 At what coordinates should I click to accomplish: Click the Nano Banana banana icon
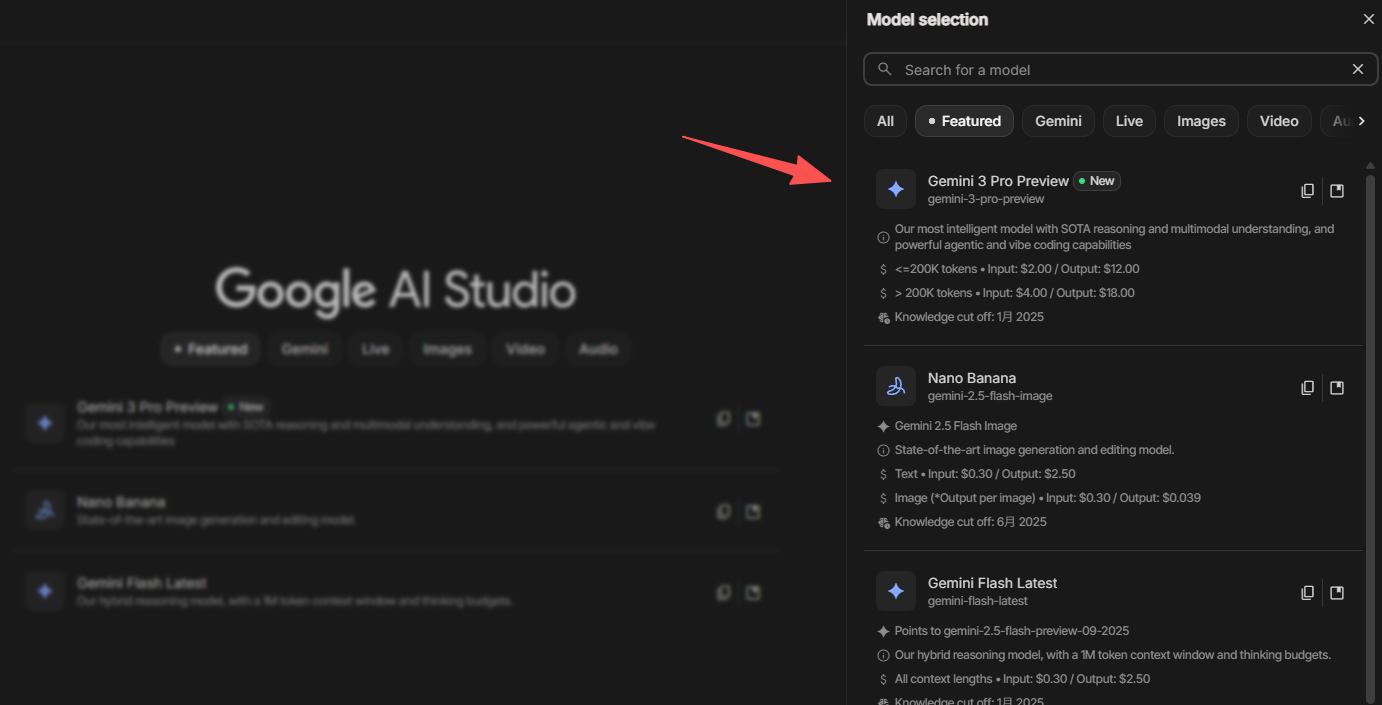pos(896,386)
